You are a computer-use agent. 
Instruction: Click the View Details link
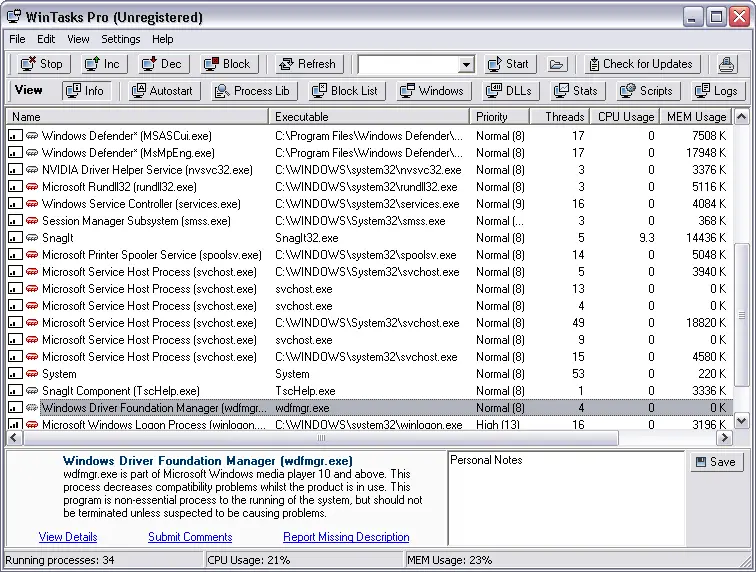tap(68, 537)
